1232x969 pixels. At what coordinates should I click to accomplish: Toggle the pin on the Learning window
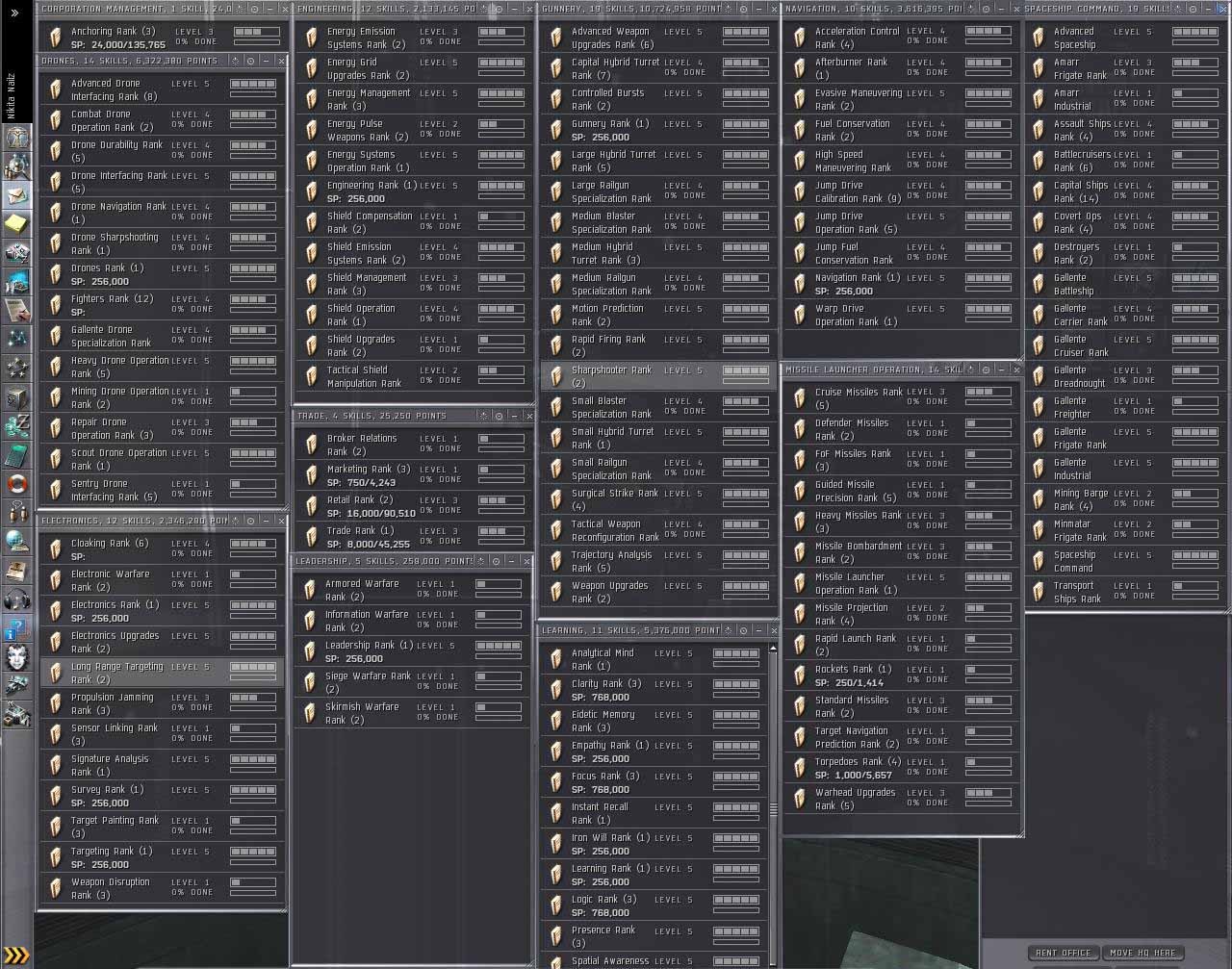(729, 630)
